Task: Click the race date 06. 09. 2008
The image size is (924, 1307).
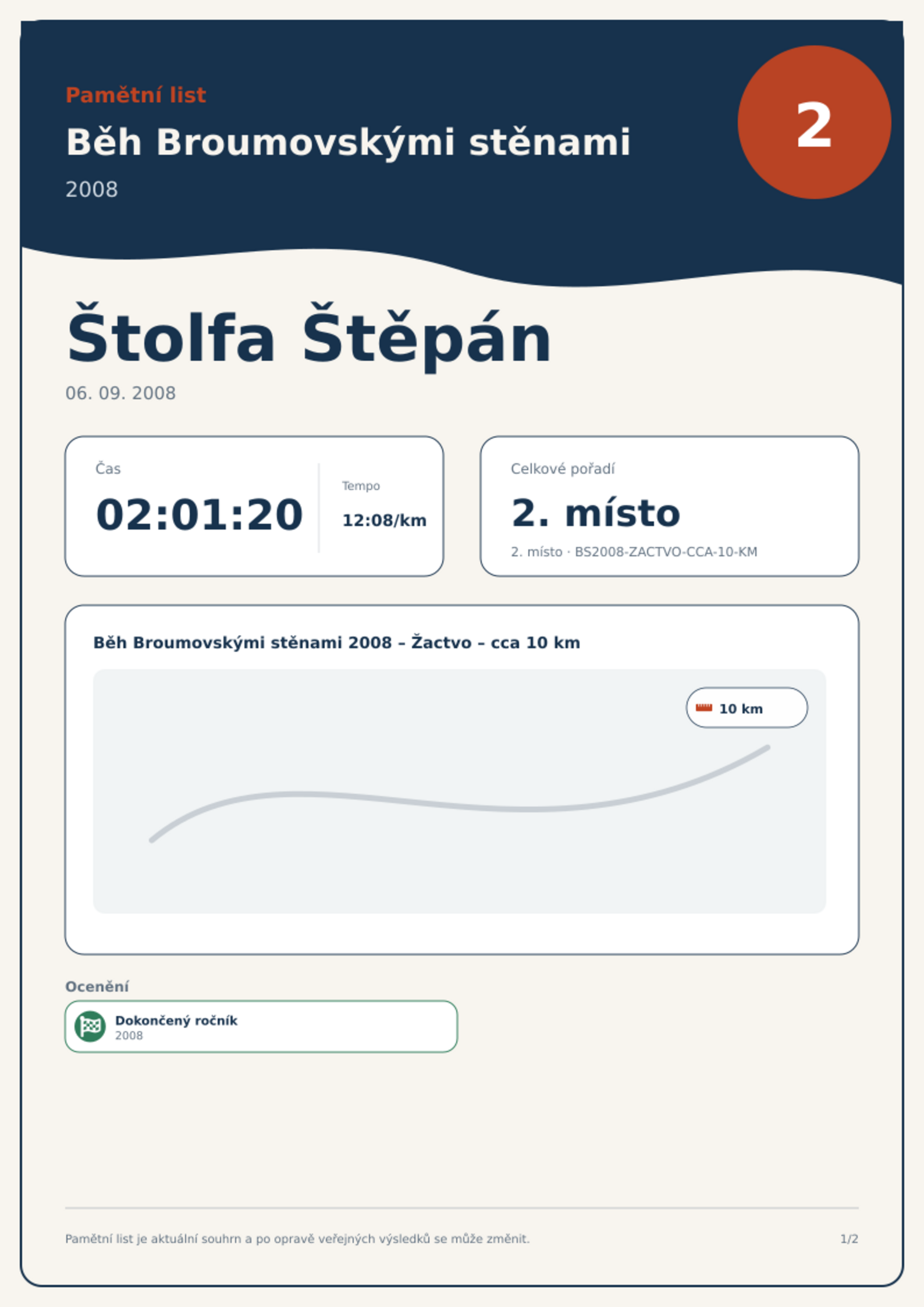Action: pyautogui.click(x=120, y=393)
